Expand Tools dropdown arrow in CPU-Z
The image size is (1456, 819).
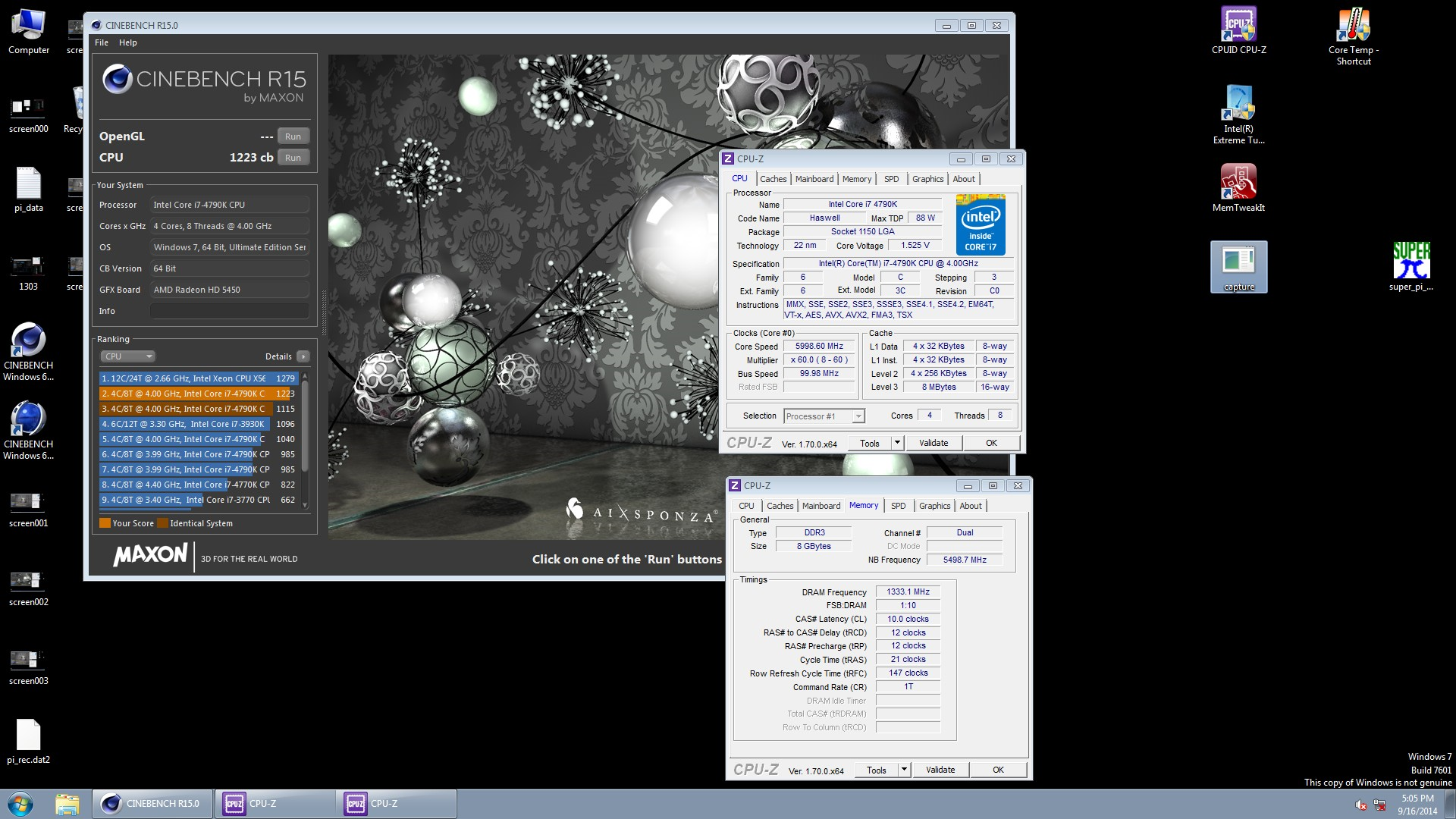[897, 443]
